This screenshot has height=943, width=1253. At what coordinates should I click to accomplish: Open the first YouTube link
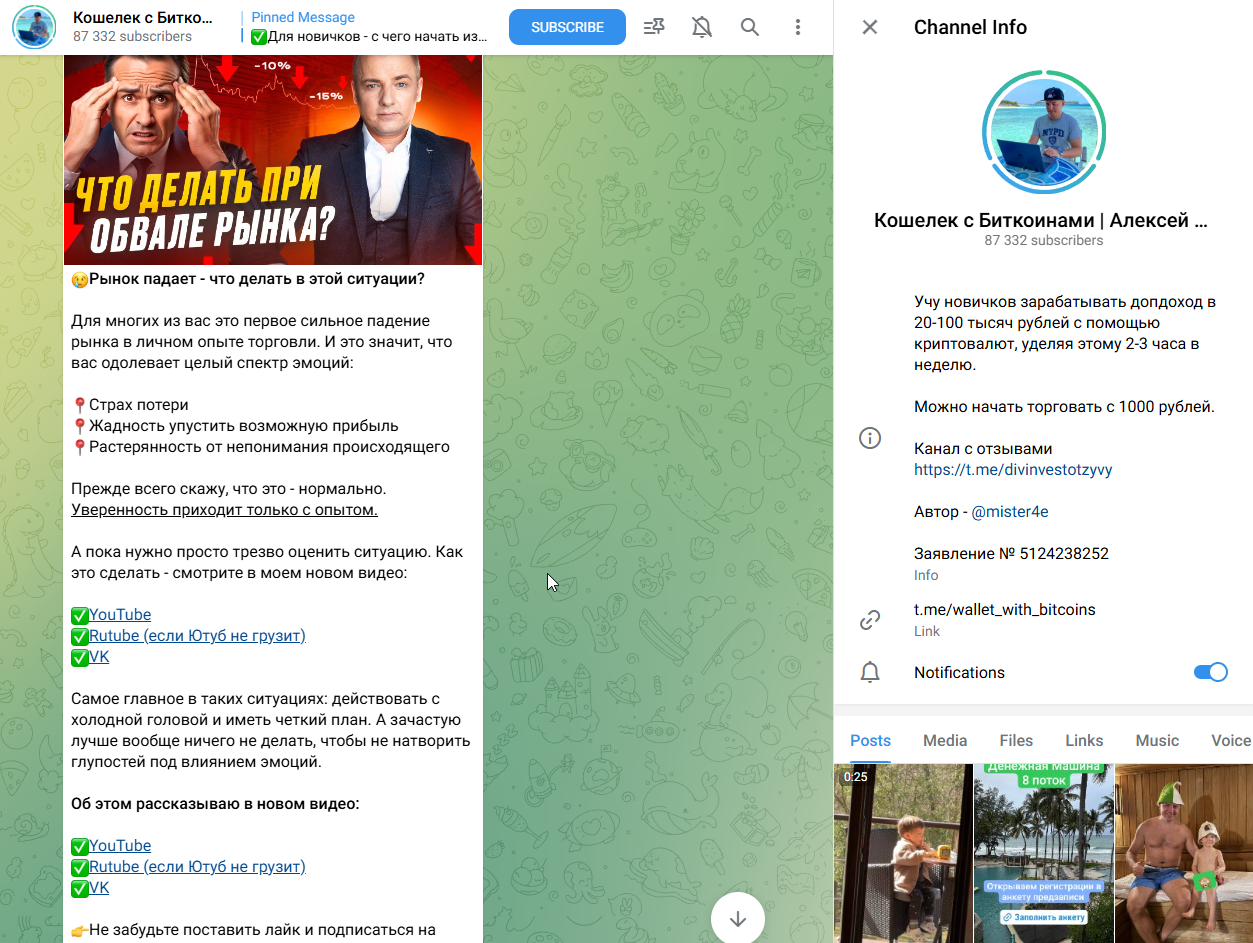pos(120,615)
